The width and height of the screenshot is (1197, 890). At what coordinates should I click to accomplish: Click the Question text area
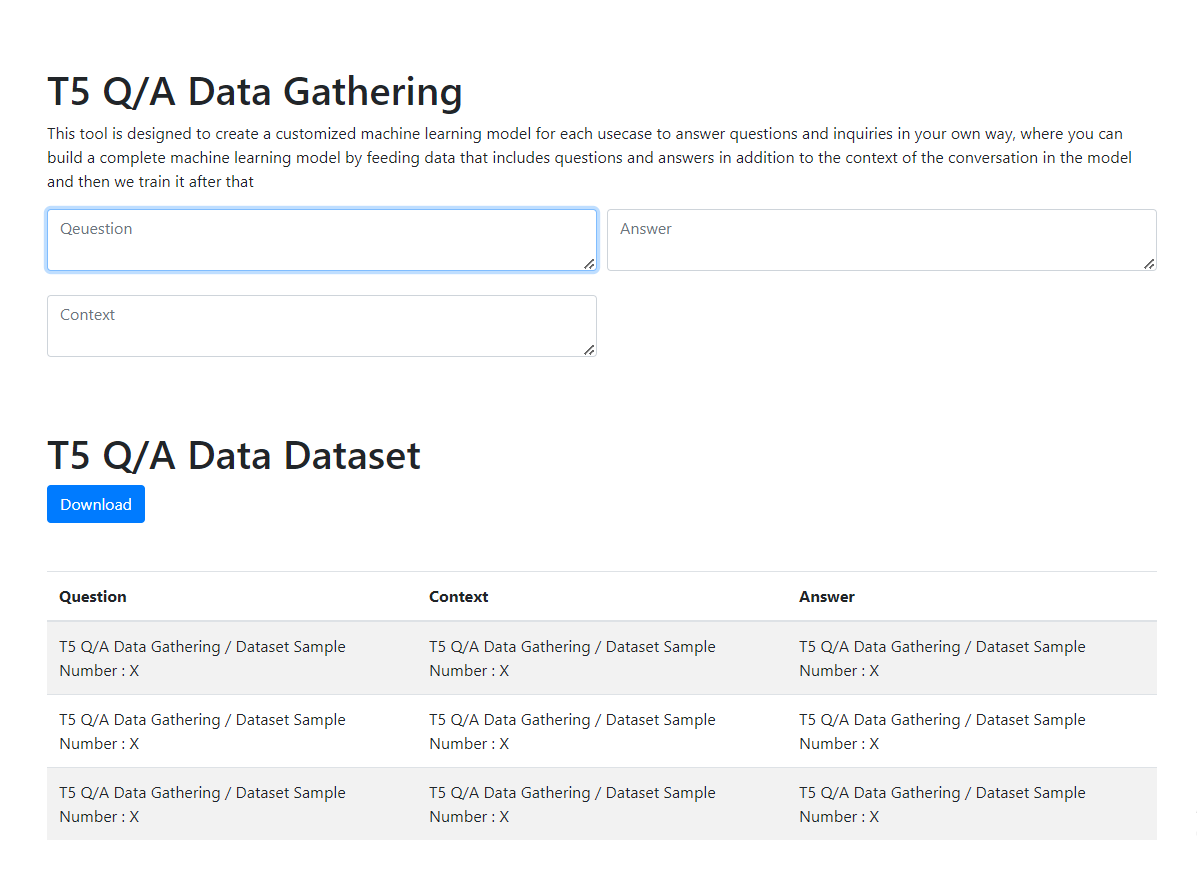321,240
